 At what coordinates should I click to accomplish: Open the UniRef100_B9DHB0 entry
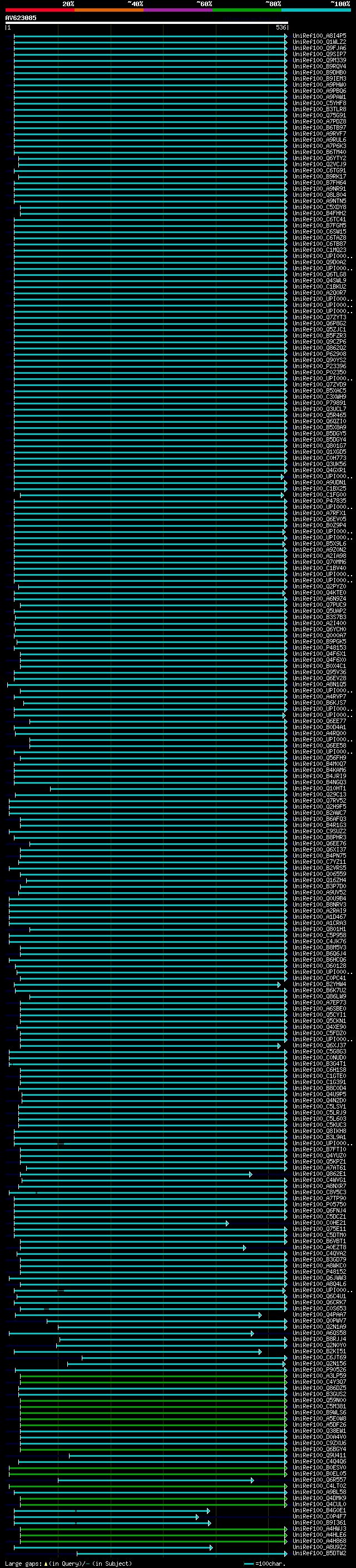coord(319,72)
